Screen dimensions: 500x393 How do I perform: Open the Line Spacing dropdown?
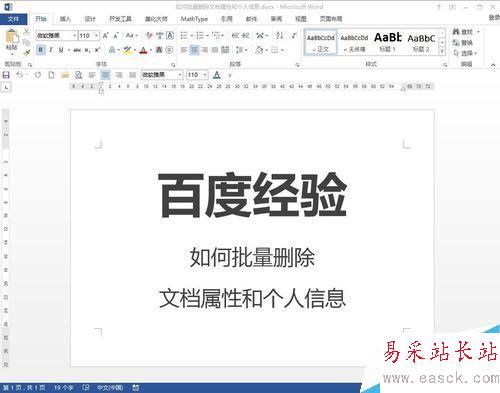(241, 50)
